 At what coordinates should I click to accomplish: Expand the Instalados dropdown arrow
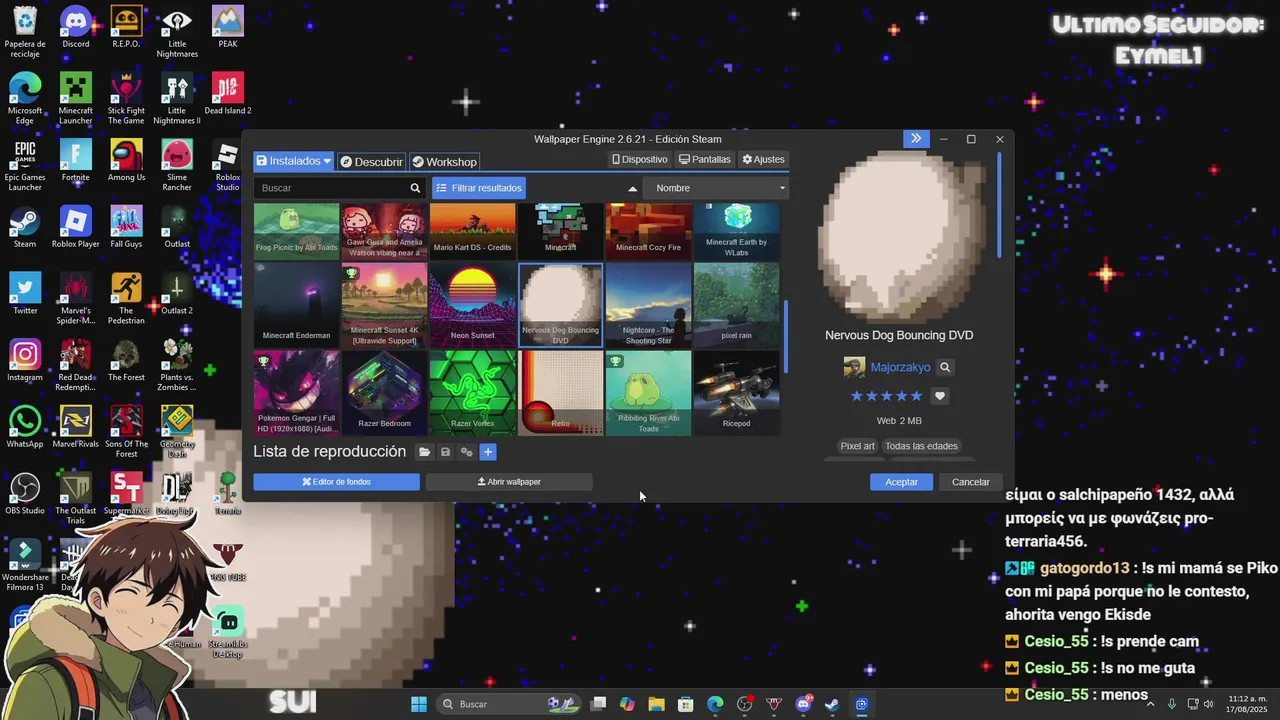327,161
